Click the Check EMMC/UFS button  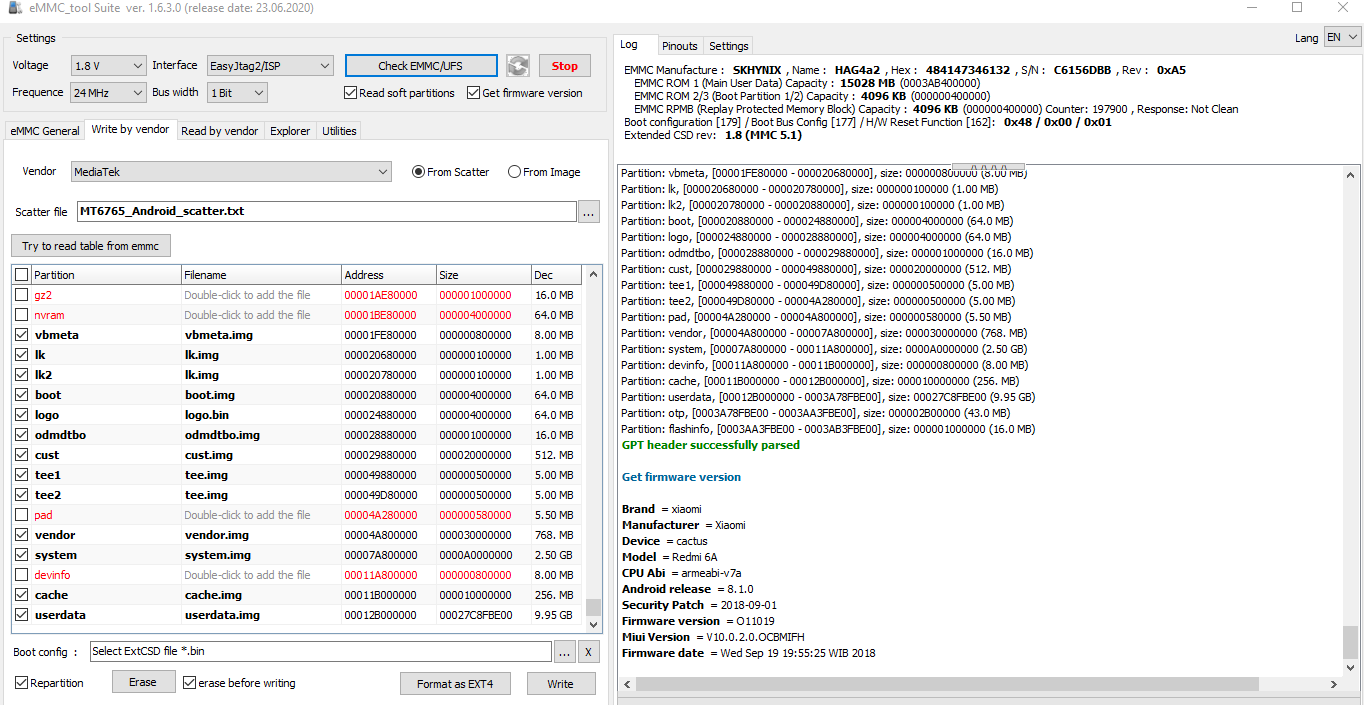click(x=421, y=66)
